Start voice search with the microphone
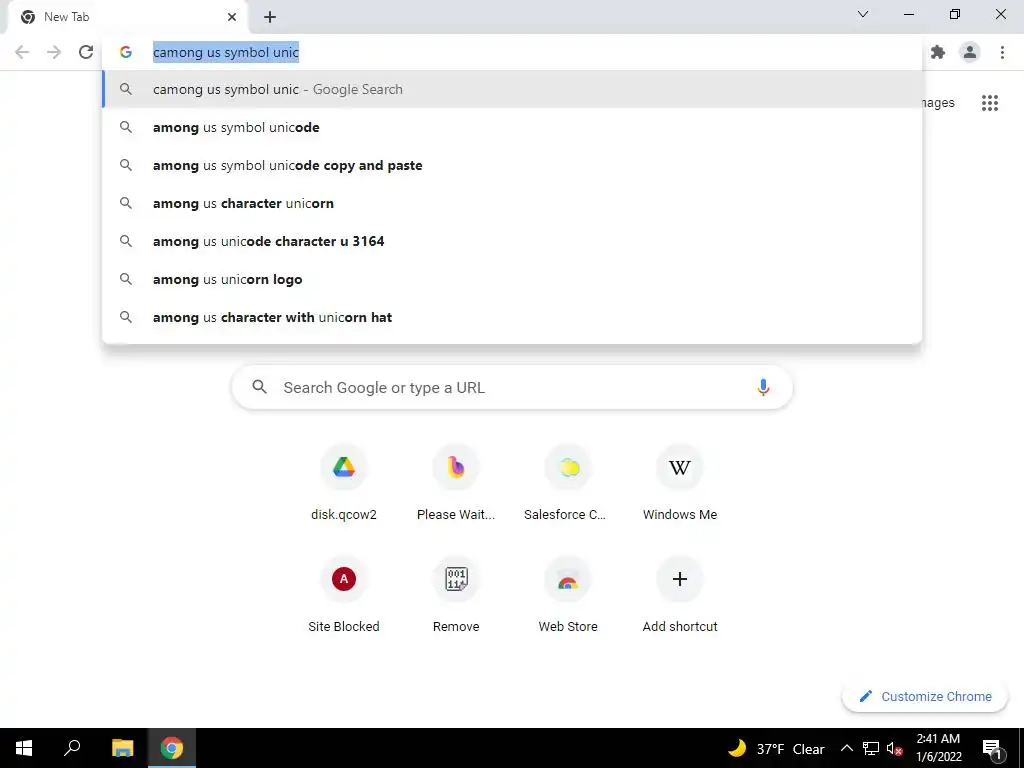The height and width of the screenshot is (768, 1024). (x=763, y=387)
